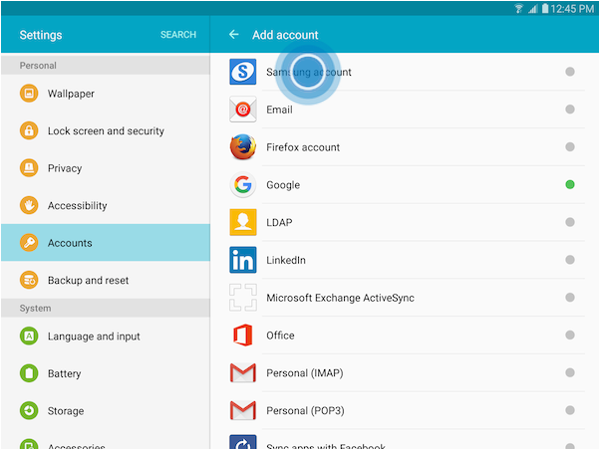Viewport: 600px width, 450px height.
Task: Tap the Email row status dot
Action: 570,109
